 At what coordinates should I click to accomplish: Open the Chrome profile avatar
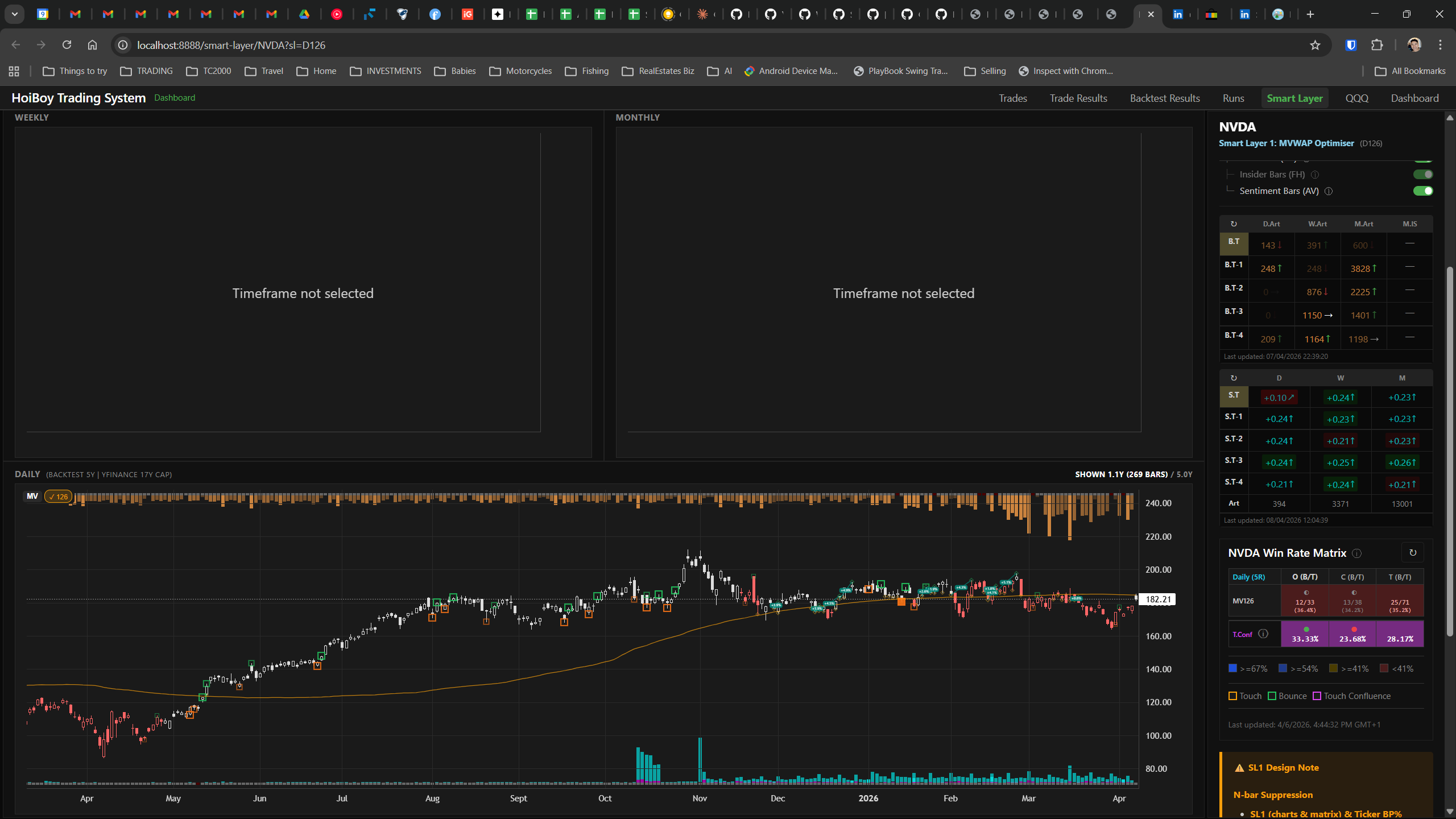[x=1414, y=45]
